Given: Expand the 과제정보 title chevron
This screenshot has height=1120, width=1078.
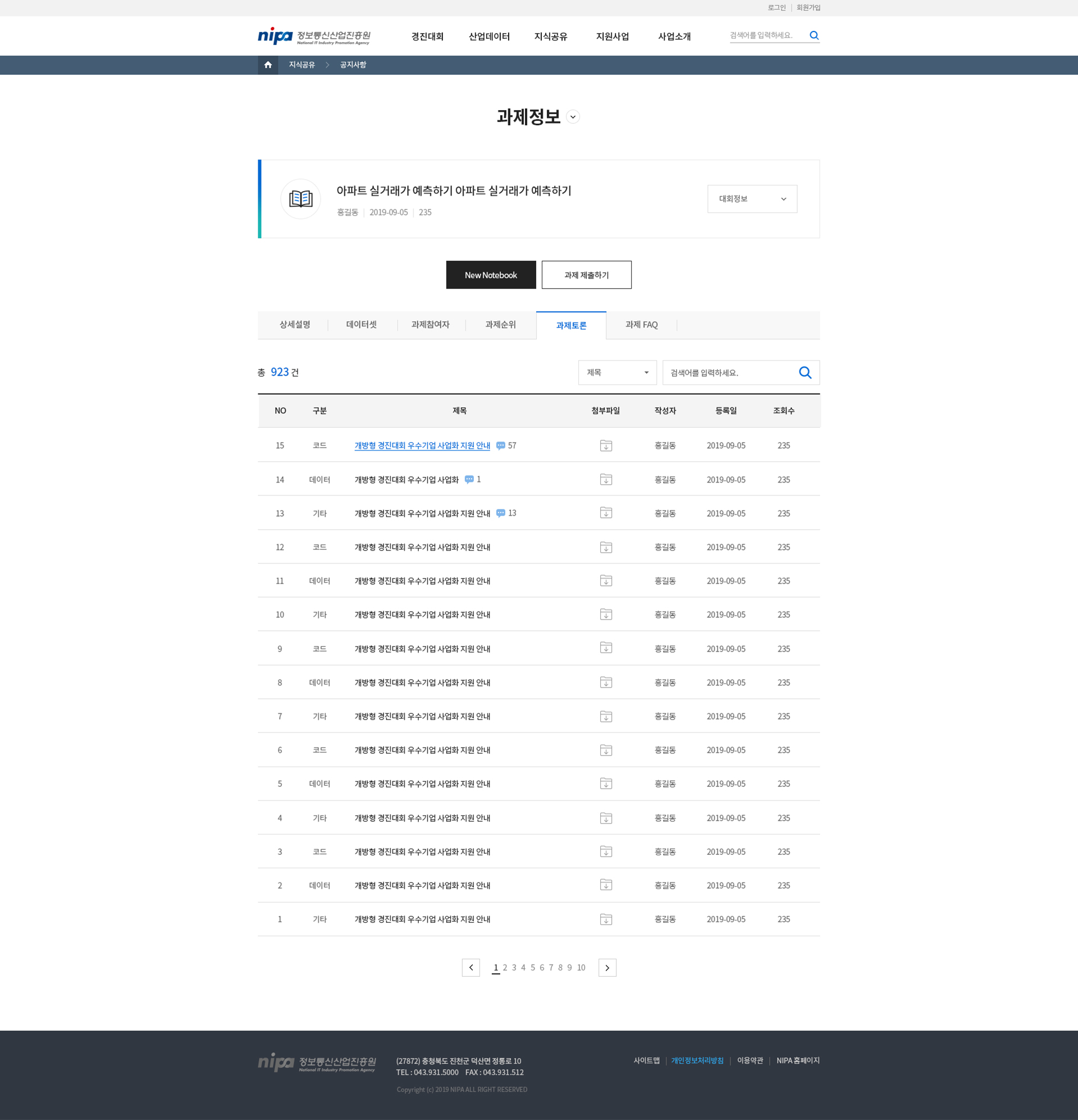Looking at the screenshot, I should (573, 117).
